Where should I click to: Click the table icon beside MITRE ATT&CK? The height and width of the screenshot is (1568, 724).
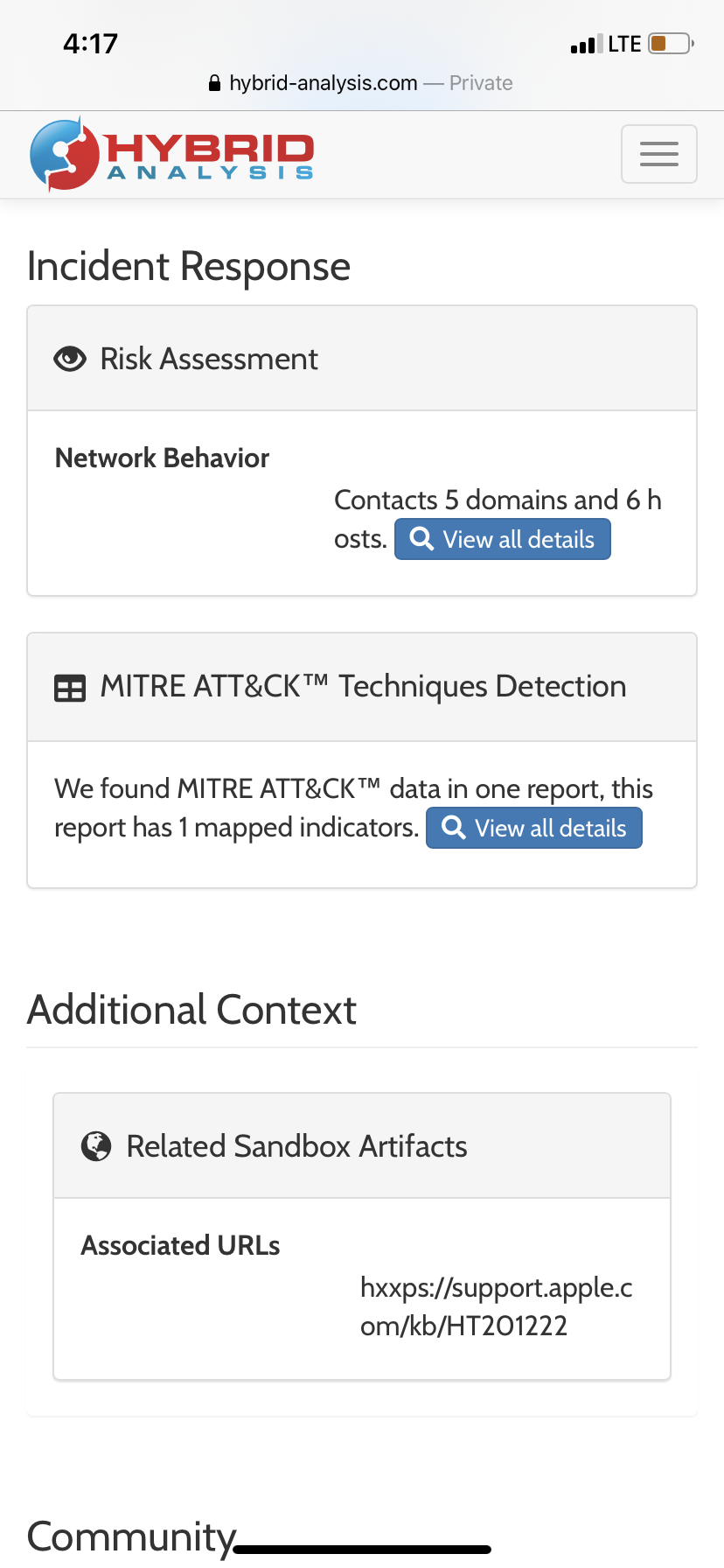click(x=70, y=689)
